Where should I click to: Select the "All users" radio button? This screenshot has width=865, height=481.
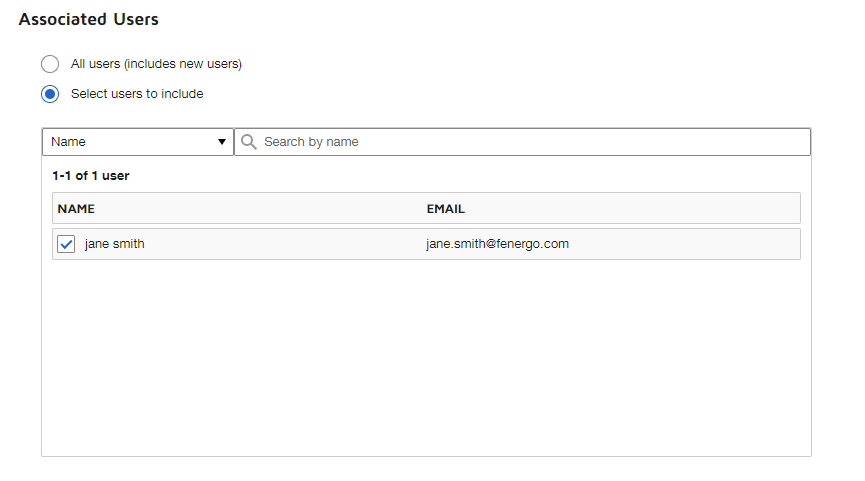(x=50, y=64)
